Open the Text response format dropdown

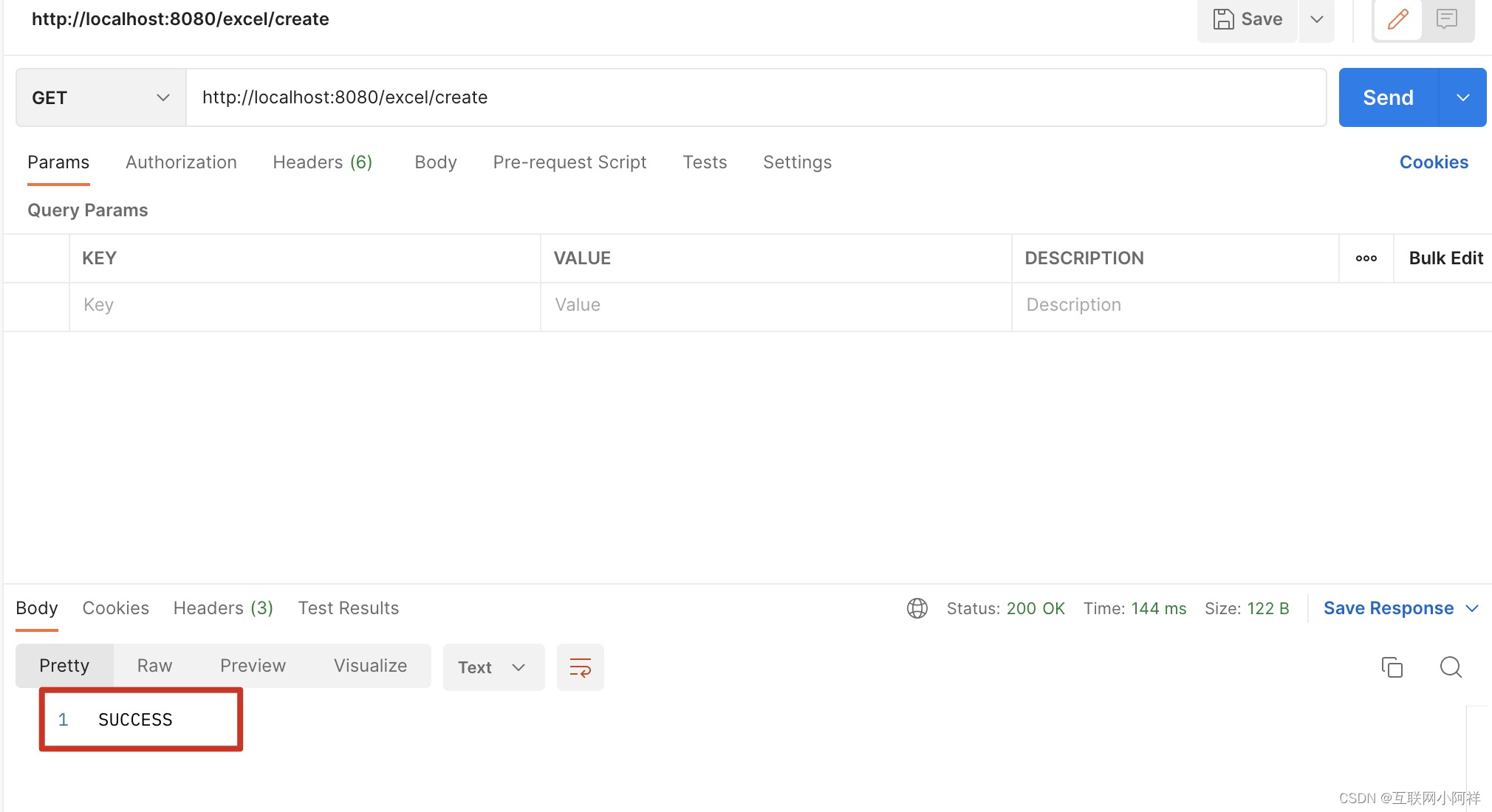coord(493,667)
